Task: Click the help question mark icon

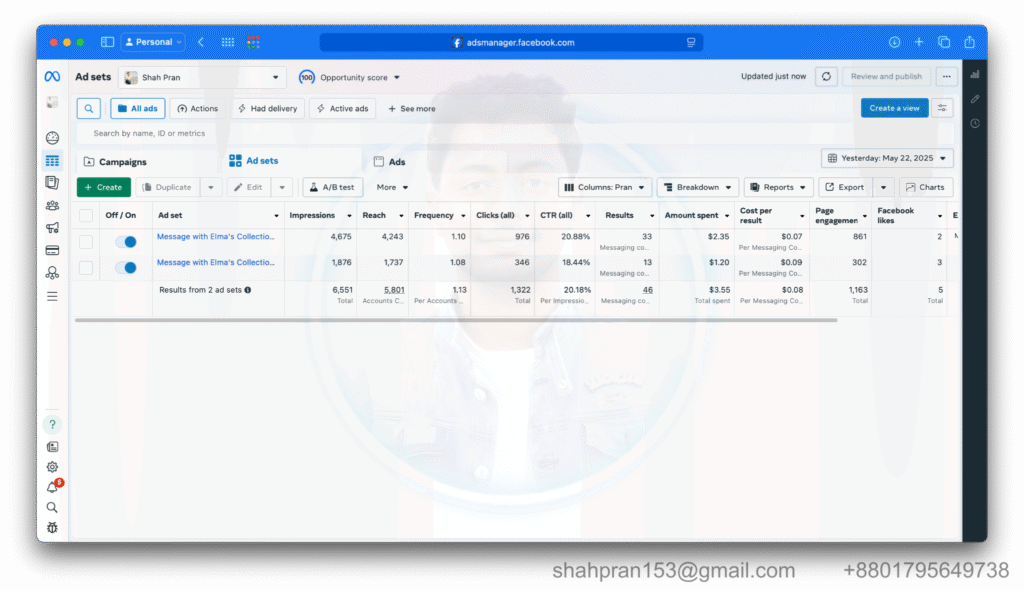Action: (x=52, y=424)
